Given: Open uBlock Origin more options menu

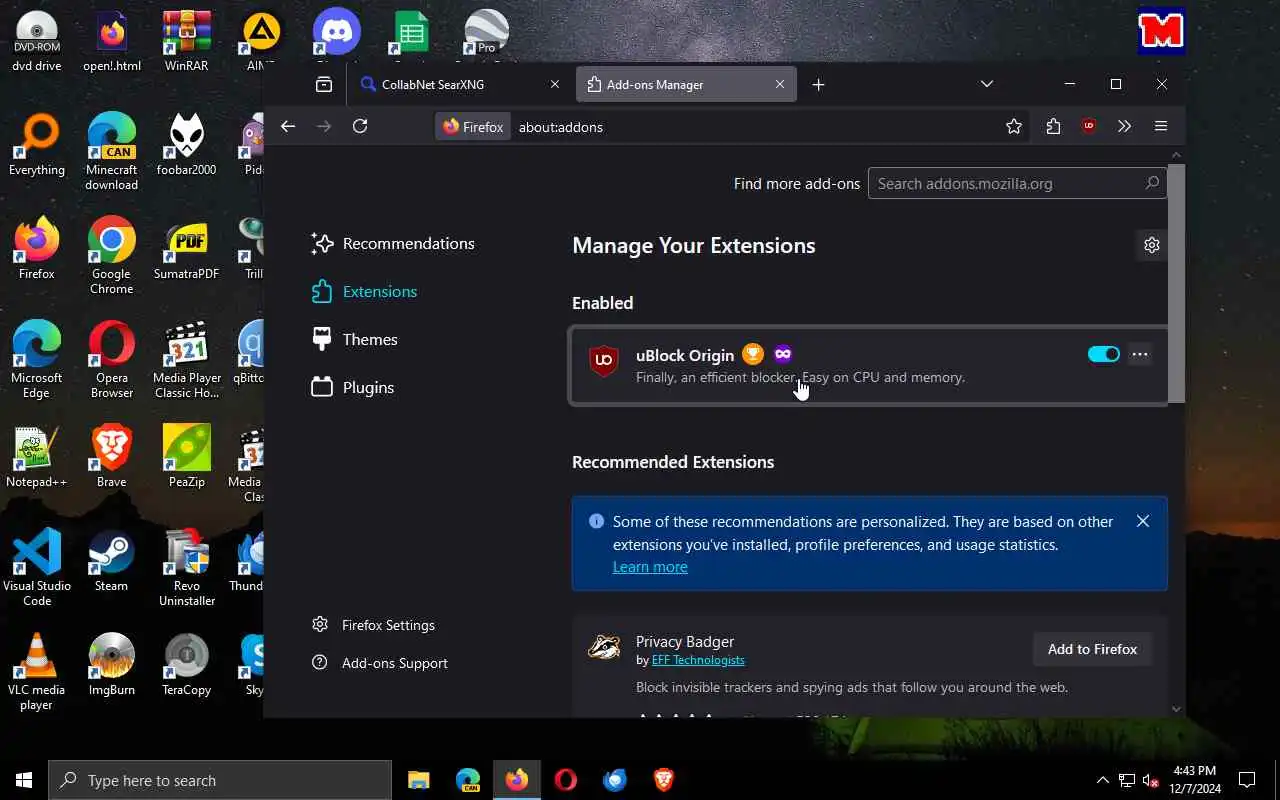Looking at the screenshot, I should pyautogui.click(x=1140, y=354).
